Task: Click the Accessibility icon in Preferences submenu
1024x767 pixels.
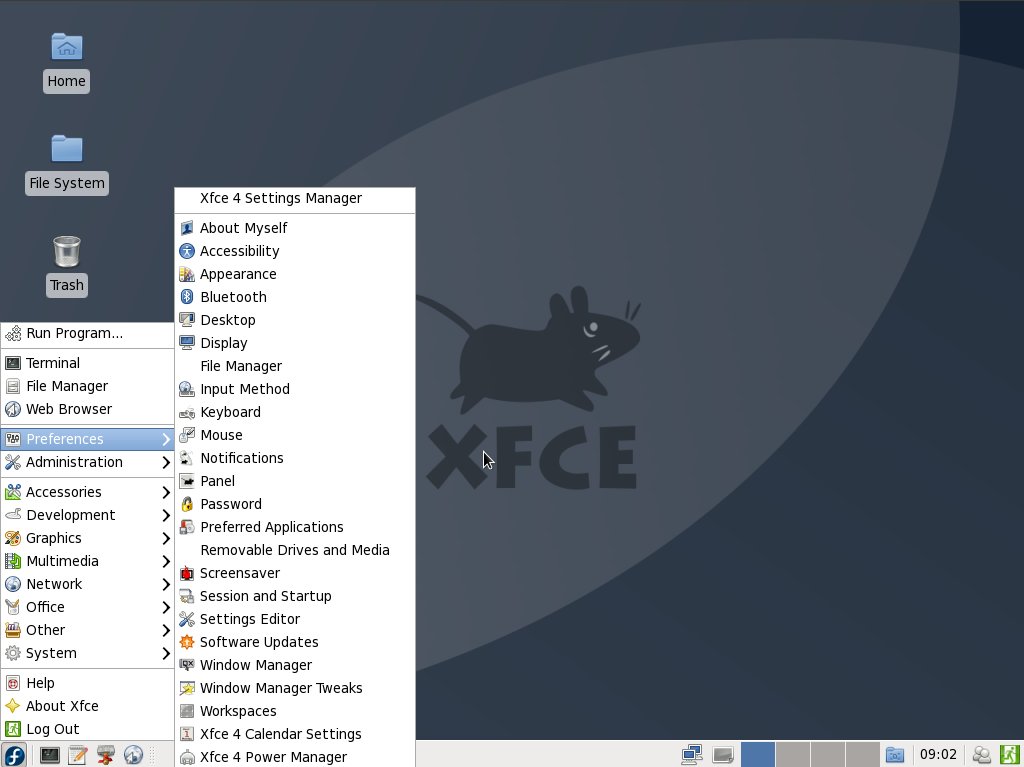Action: click(187, 251)
